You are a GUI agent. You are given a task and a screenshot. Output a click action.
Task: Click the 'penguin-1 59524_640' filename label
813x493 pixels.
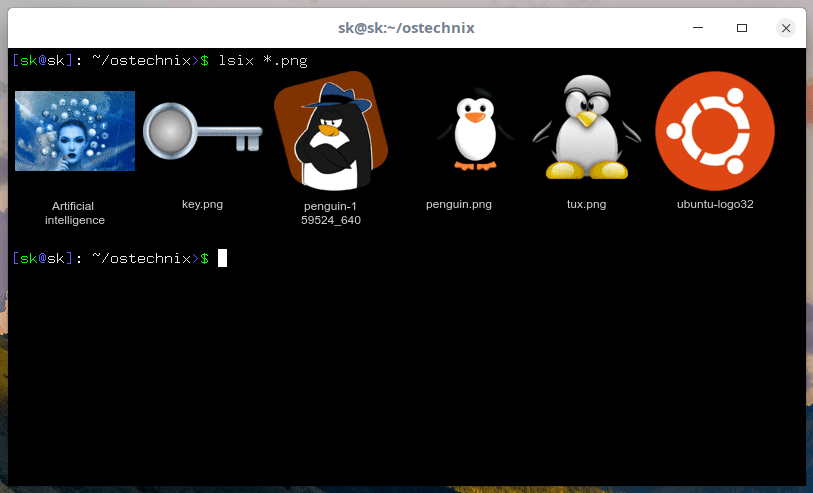tap(330, 213)
